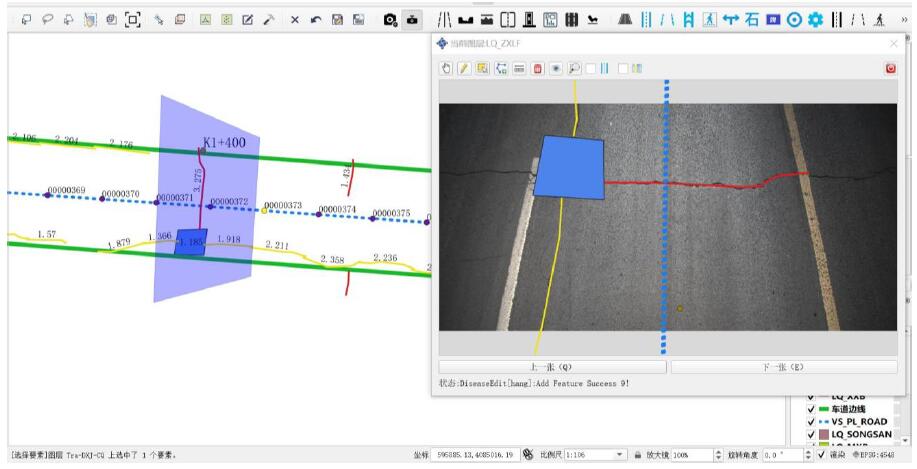This screenshot has width=917, height=469.
Task: Click the node edit tool in LQ_ZXLF window
Action: pyautogui.click(x=501, y=68)
